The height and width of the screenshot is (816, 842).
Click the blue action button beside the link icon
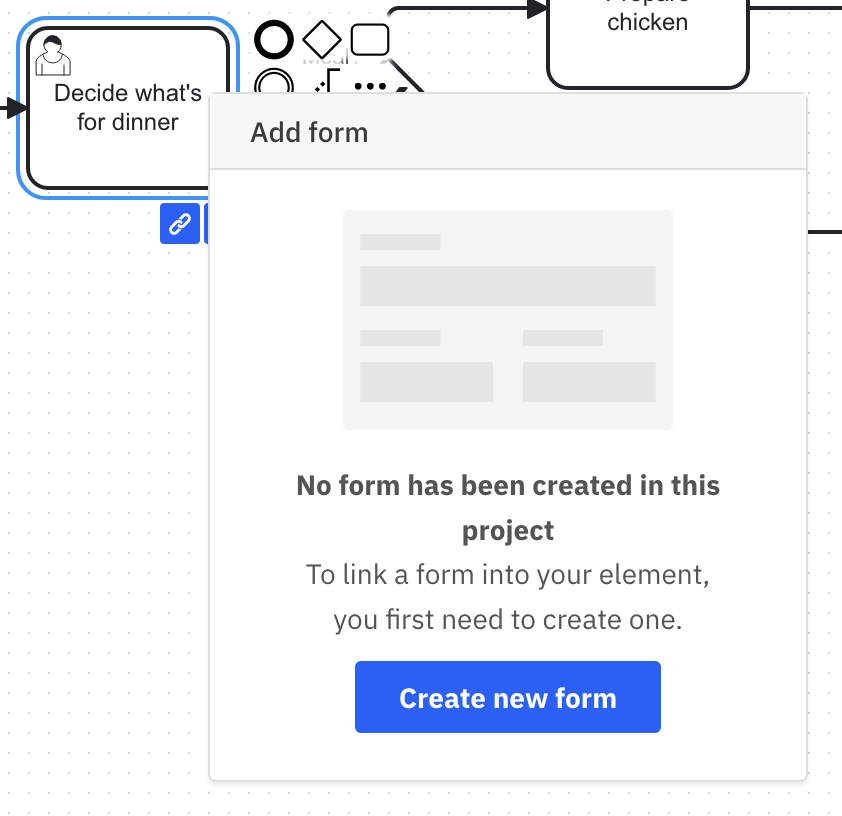(x=208, y=223)
